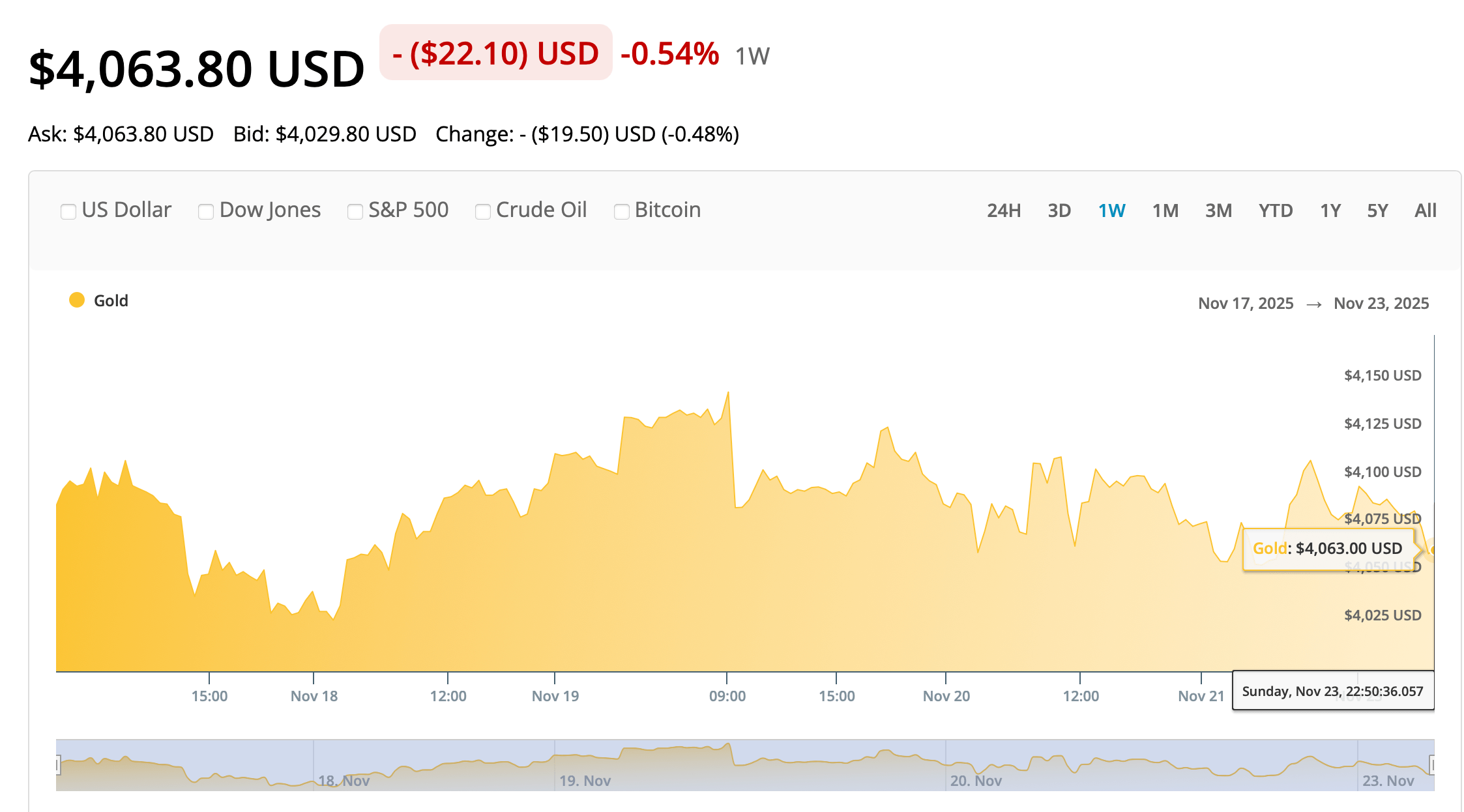
Task: Select the 1M time range
Action: (x=1166, y=210)
